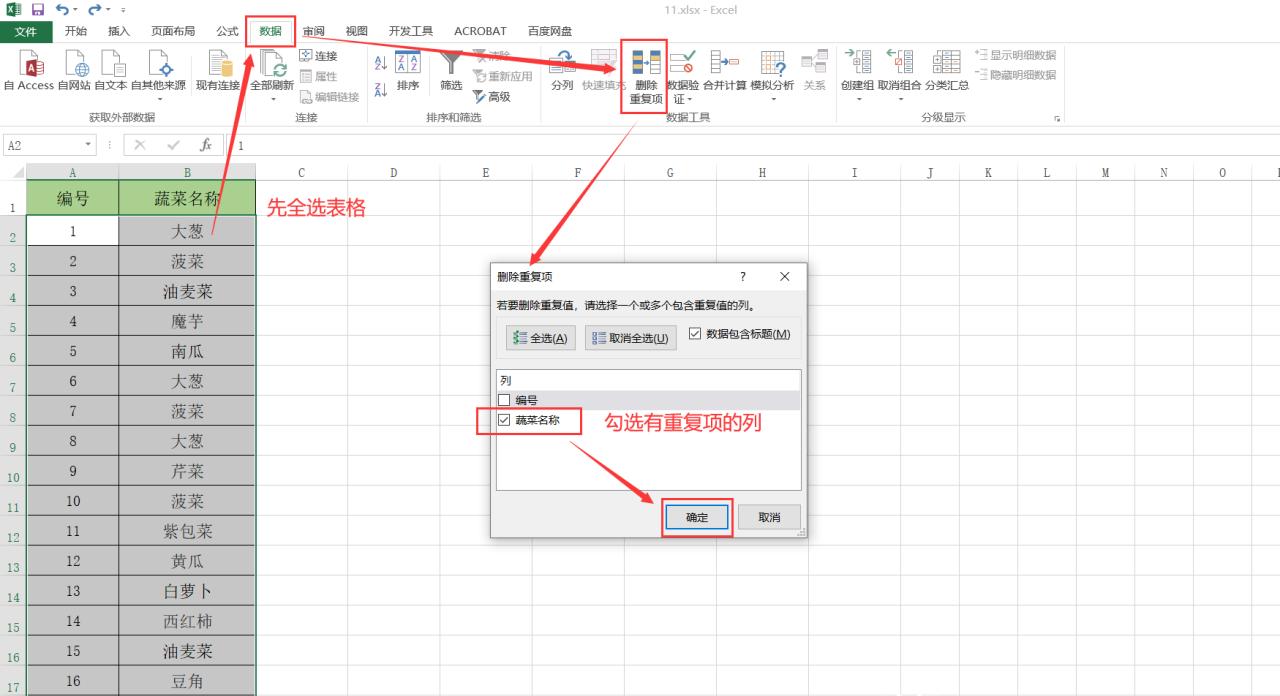Click the formula bar input field
The width and height of the screenshot is (1280, 696).
[x=755, y=145]
